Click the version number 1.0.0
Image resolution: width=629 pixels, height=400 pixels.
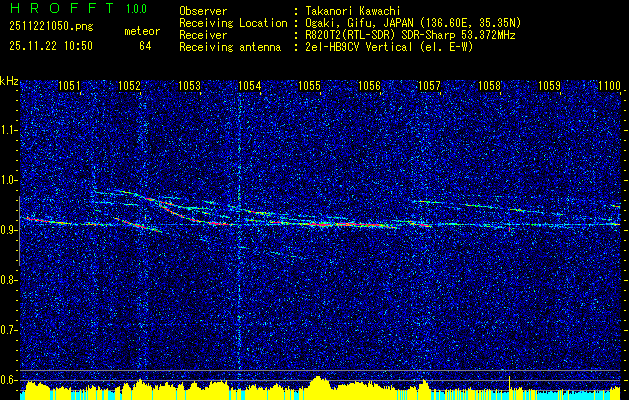(x=136, y=8)
